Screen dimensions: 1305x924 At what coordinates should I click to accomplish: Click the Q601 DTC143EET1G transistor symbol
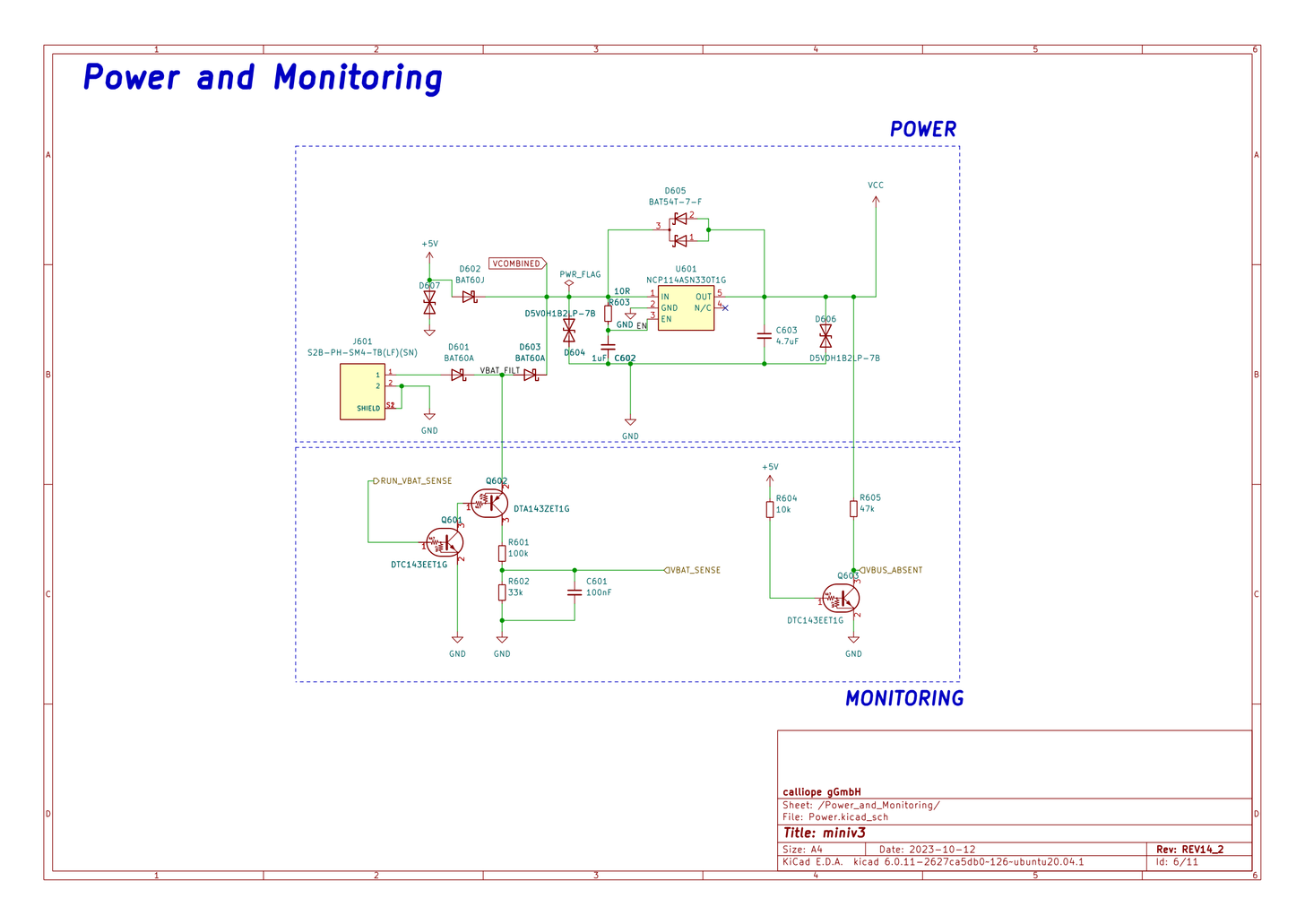[x=445, y=543]
